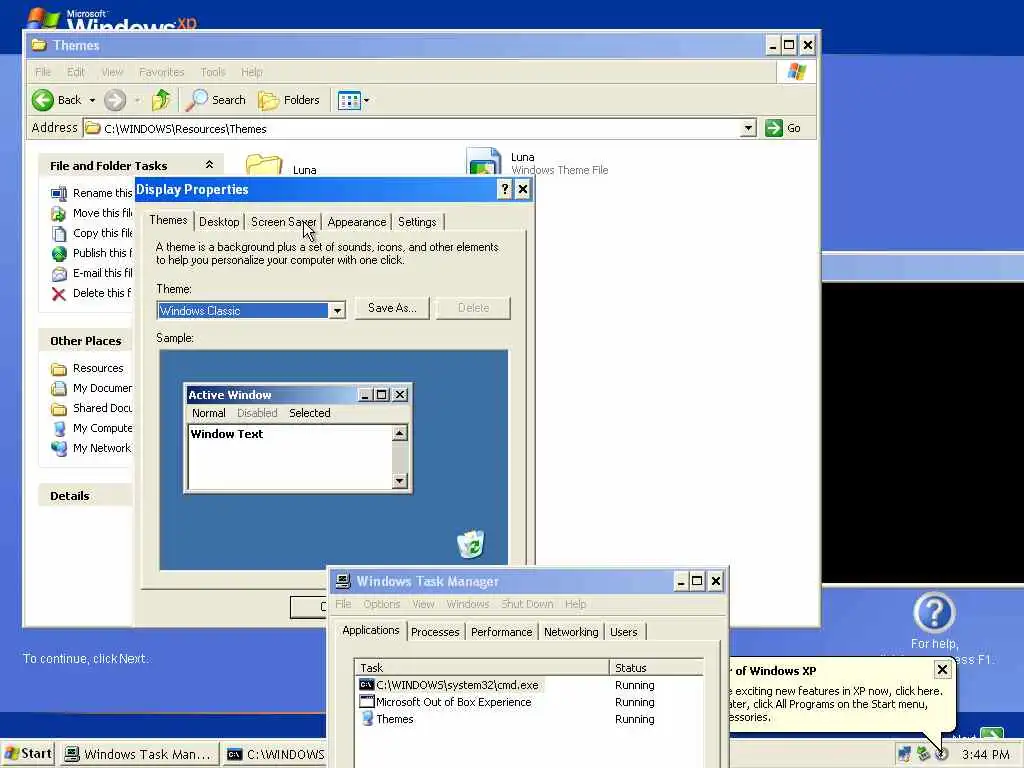Click the Back arrow in Themes window

click(x=43, y=100)
